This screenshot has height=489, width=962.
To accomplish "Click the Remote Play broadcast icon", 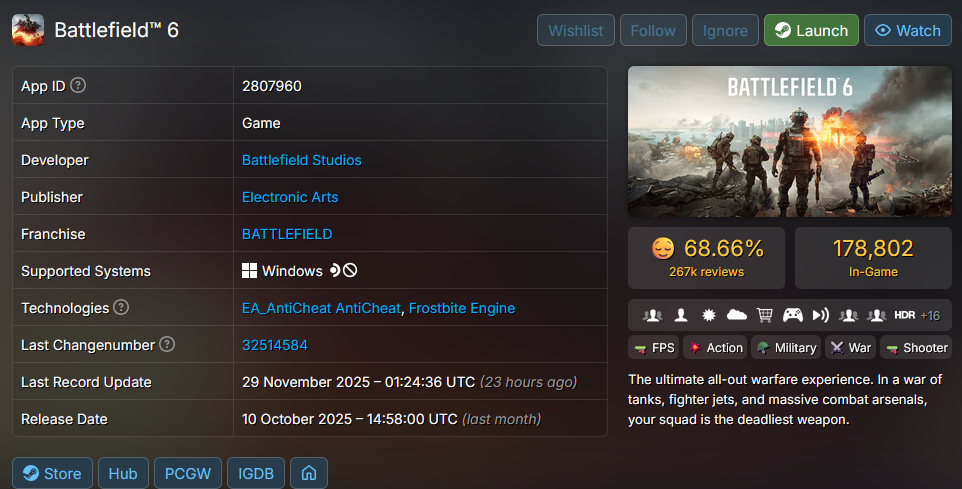I will coord(821,315).
